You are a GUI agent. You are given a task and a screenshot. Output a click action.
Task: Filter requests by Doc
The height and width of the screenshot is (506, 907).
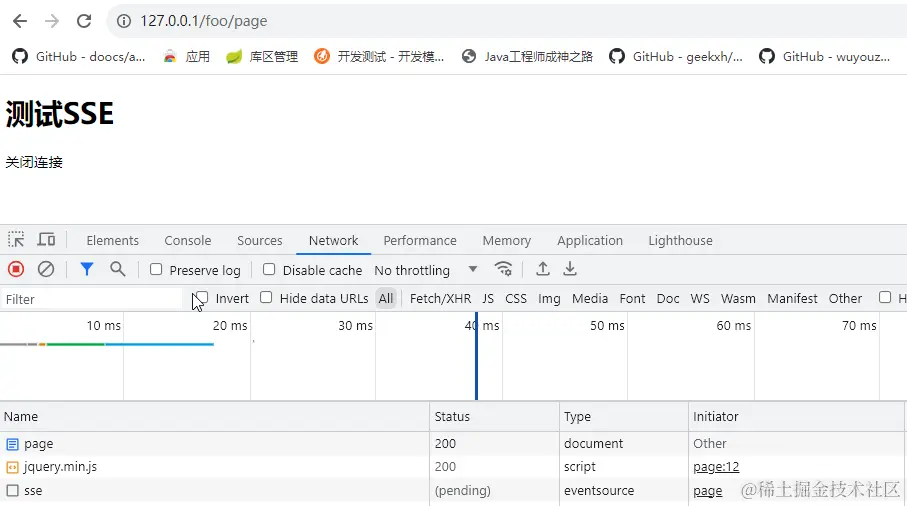(668, 298)
